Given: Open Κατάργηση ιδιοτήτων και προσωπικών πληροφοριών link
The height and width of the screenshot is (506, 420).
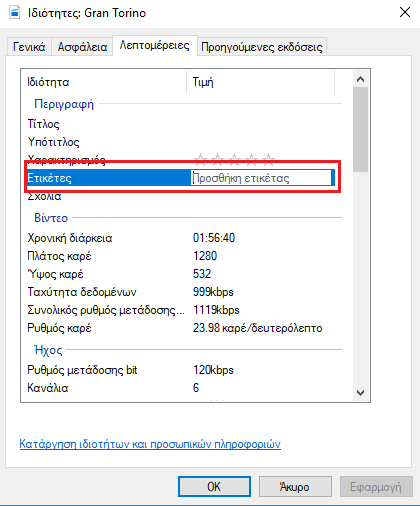Looking at the screenshot, I should (150, 444).
